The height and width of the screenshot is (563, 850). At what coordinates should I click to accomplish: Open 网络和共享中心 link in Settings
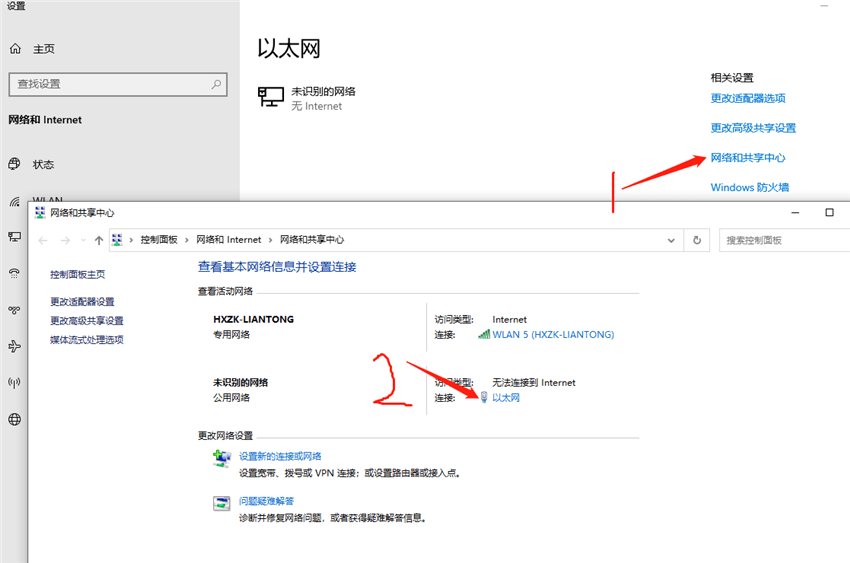click(x=748, y=158)
